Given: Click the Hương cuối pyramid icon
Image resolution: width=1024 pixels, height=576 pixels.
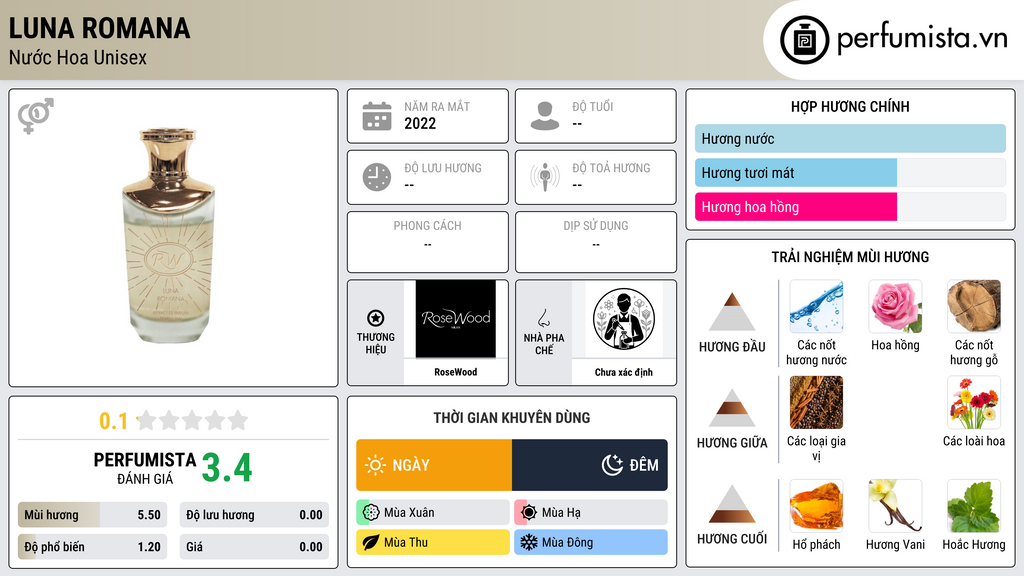Looking at the screenshot, I should (x=732, y=504).
